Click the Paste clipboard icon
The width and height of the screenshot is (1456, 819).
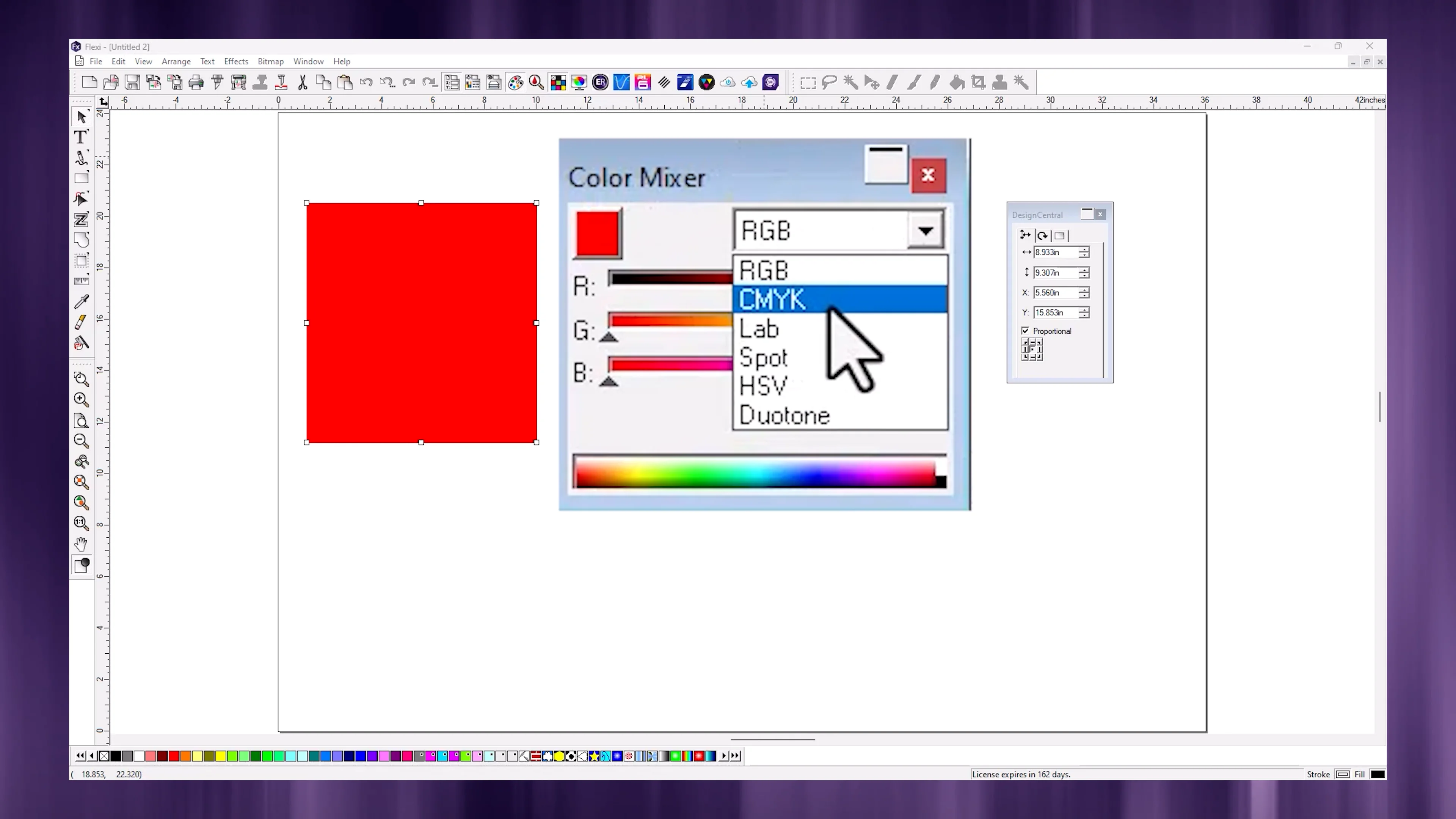tap(345, 83)
